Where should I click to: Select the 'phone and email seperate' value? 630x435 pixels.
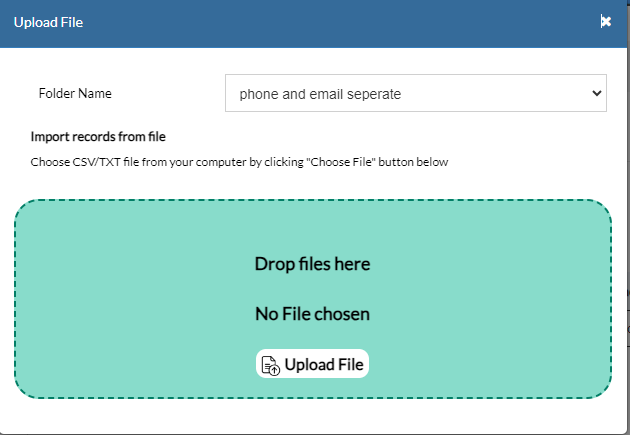[x=320, y=93]
